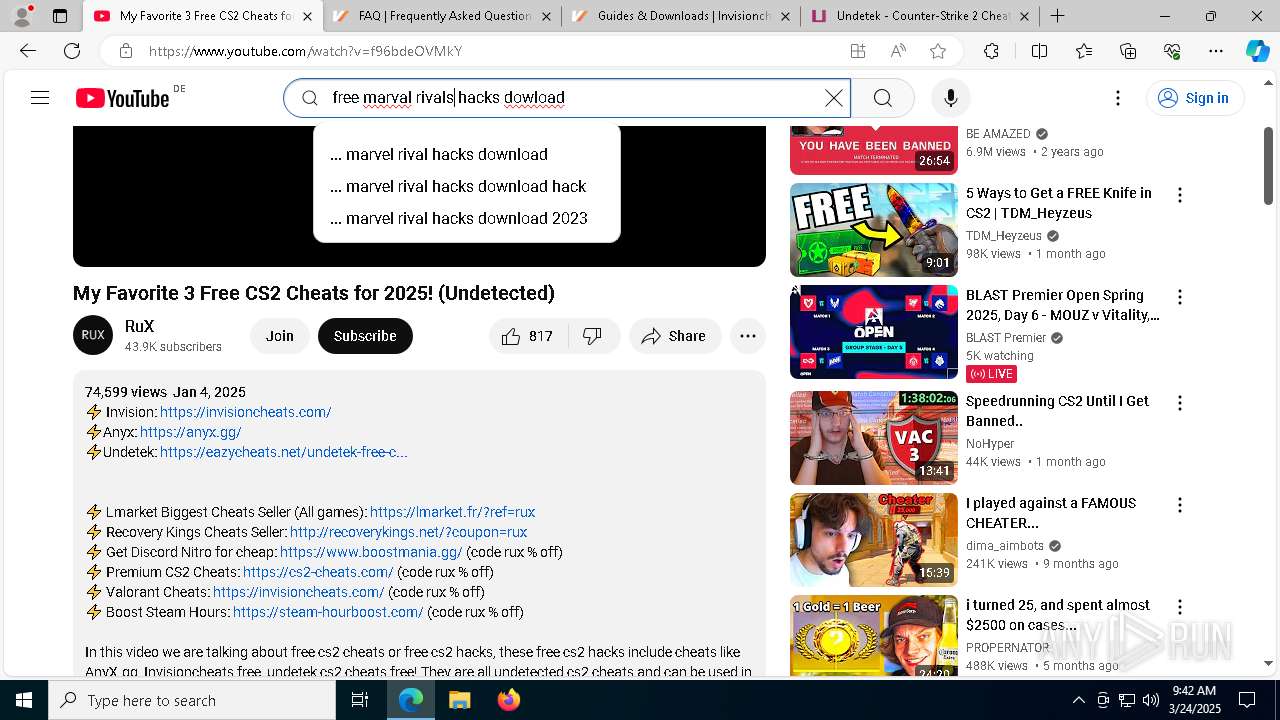Switch to Guides & Downloads Invision tab

[680, 16]
